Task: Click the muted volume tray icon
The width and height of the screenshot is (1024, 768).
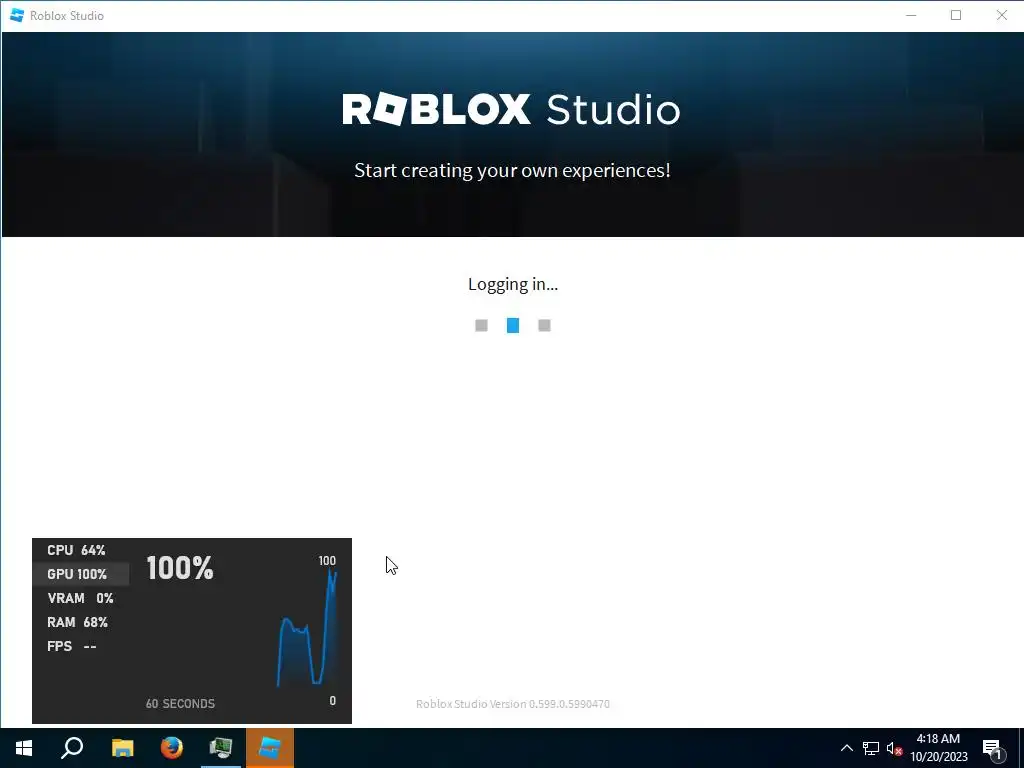Action: coord(894,748)
